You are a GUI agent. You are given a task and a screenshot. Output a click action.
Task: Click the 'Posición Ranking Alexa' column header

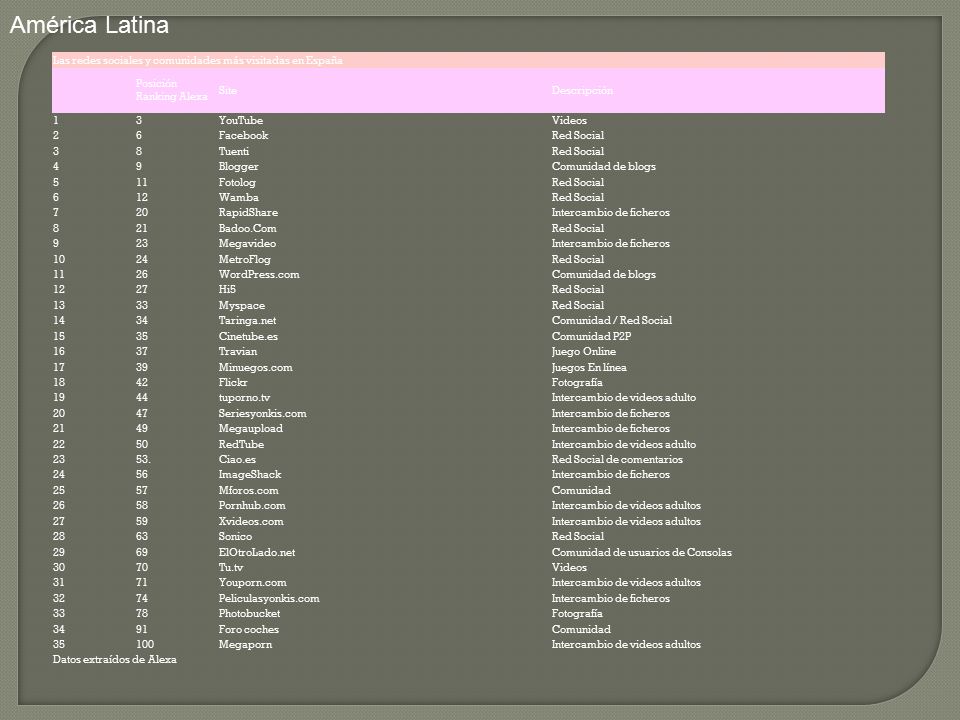click(x=171, y=90)
